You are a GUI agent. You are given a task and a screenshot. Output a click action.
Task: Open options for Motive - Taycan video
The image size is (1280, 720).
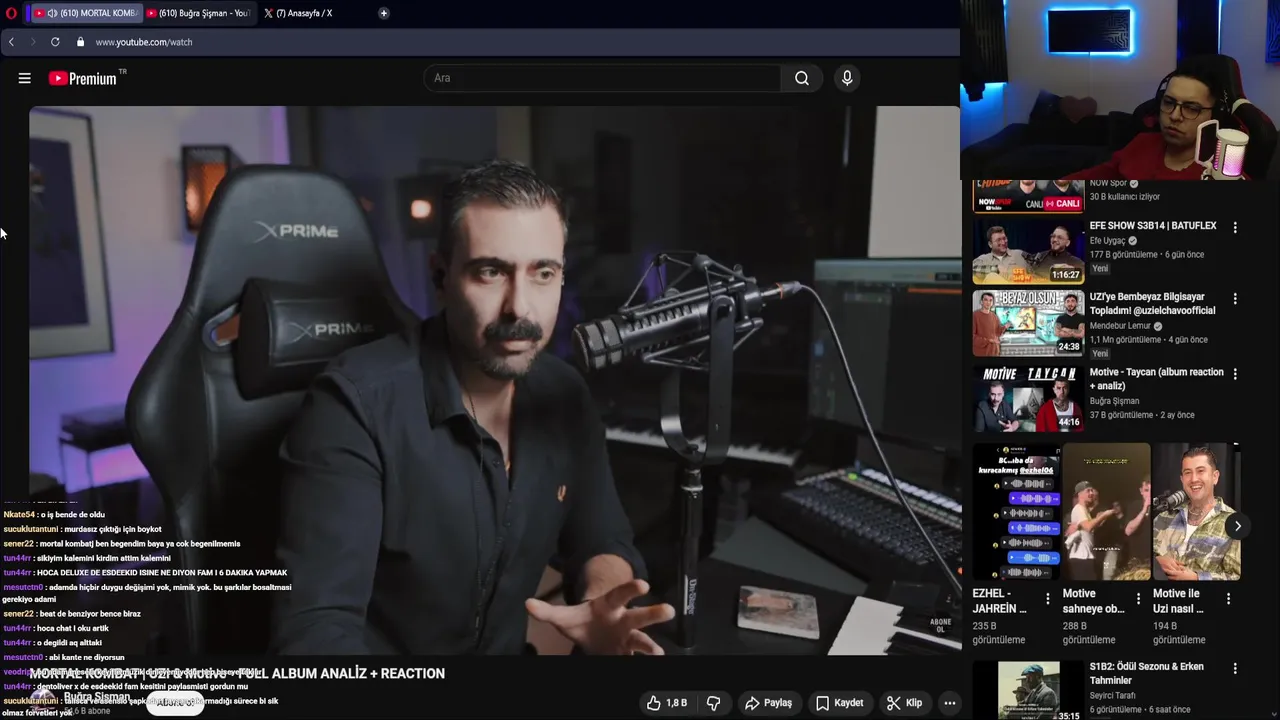pos(1235,373)
